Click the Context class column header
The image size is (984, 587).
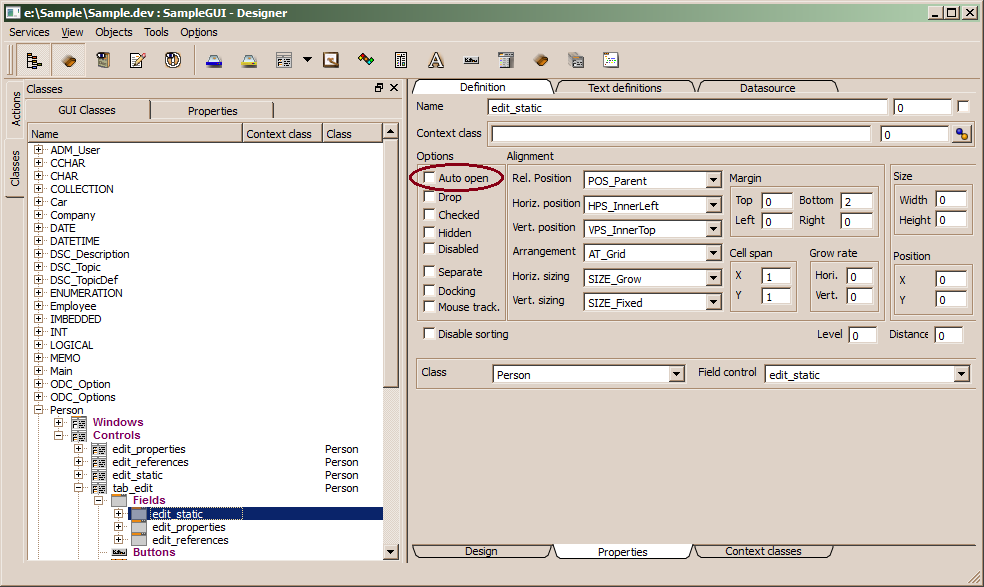coord(279,134)
